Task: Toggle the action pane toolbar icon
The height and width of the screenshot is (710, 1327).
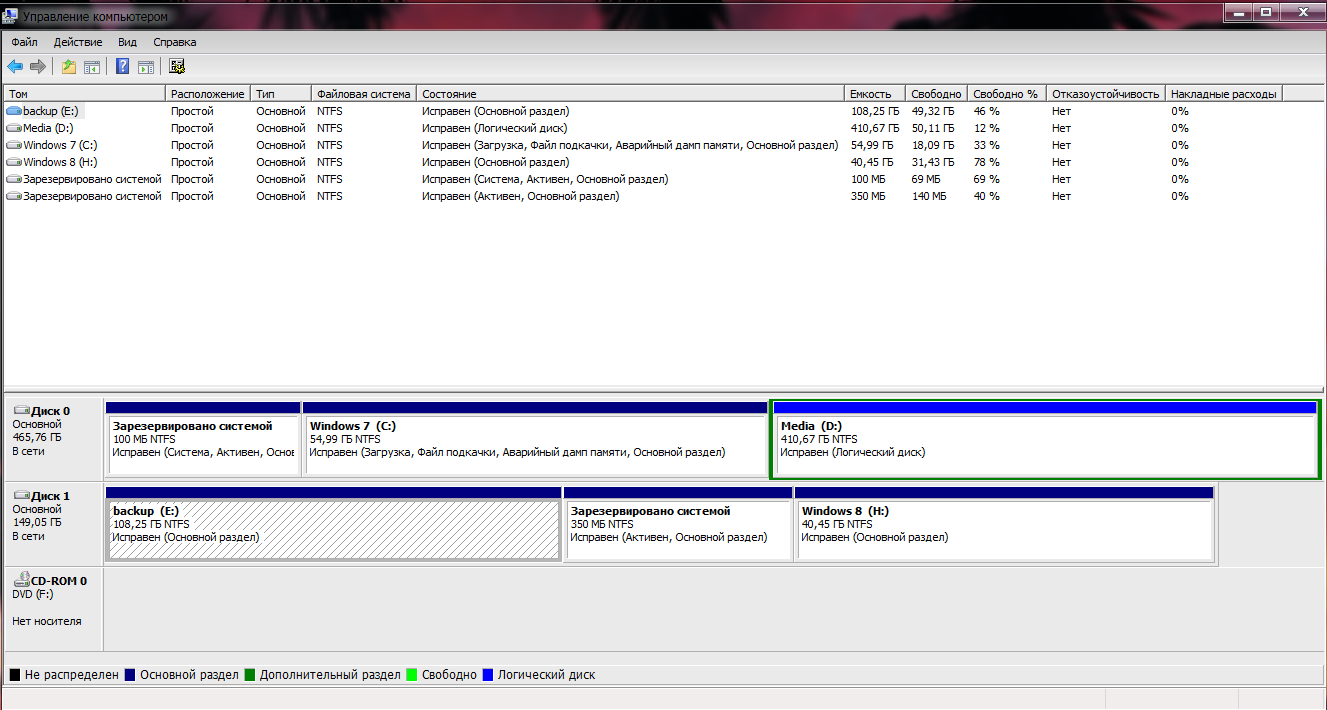Action: point(146,67)
